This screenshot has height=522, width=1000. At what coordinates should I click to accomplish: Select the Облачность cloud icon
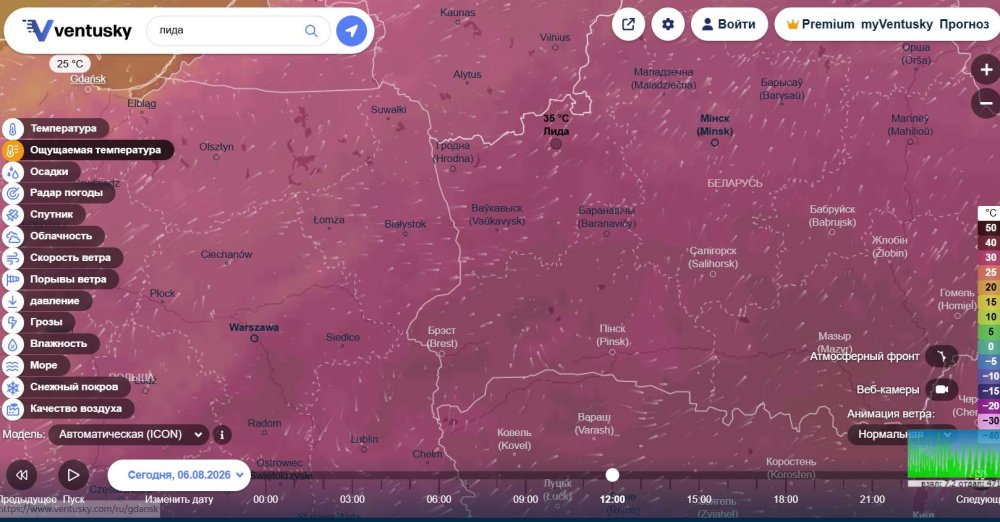tap(13, 237)
